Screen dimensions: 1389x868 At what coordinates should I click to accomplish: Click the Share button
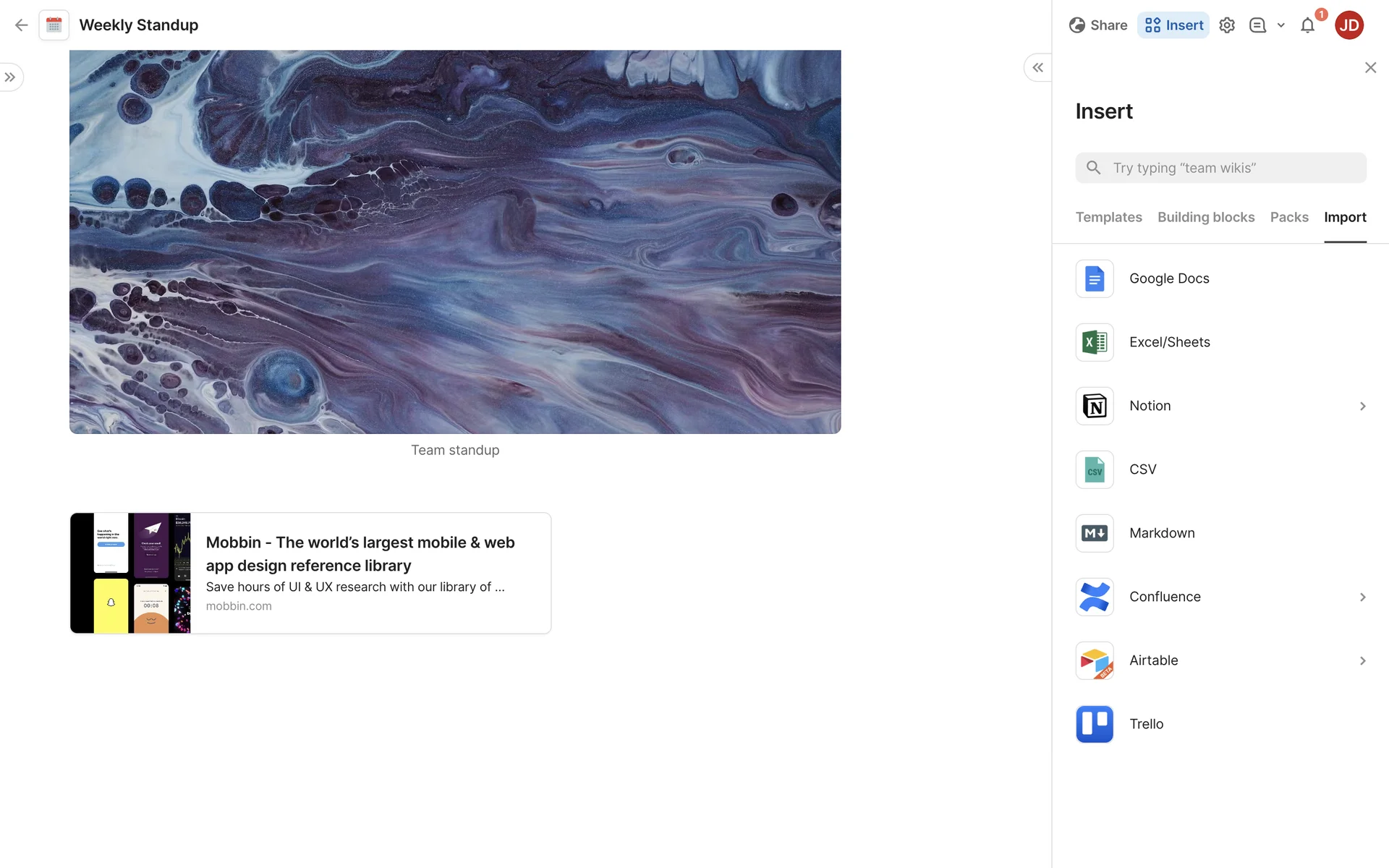coord(1097,25)
